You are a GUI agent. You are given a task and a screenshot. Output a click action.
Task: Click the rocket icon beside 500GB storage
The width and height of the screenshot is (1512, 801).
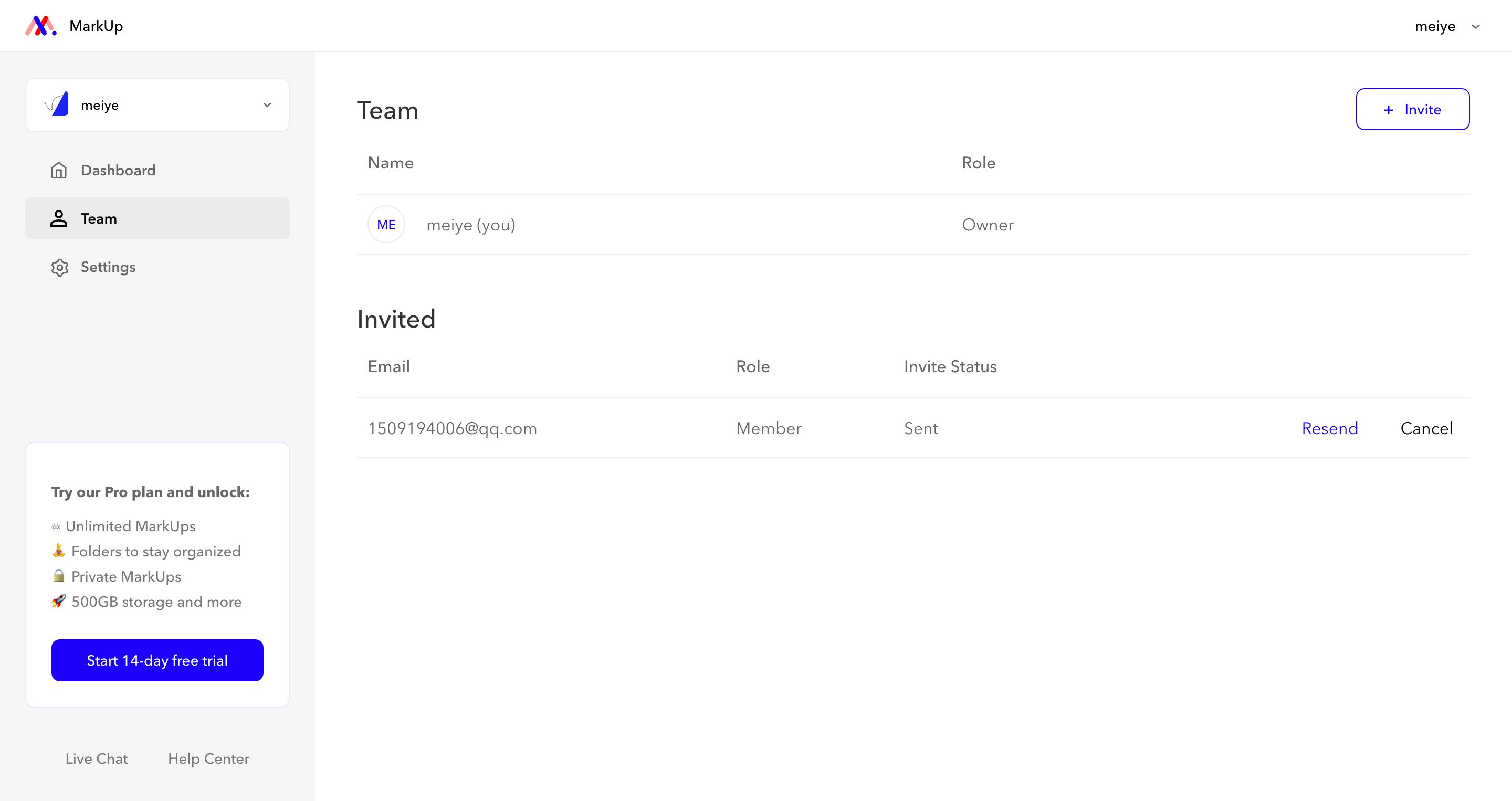point(59,601)
